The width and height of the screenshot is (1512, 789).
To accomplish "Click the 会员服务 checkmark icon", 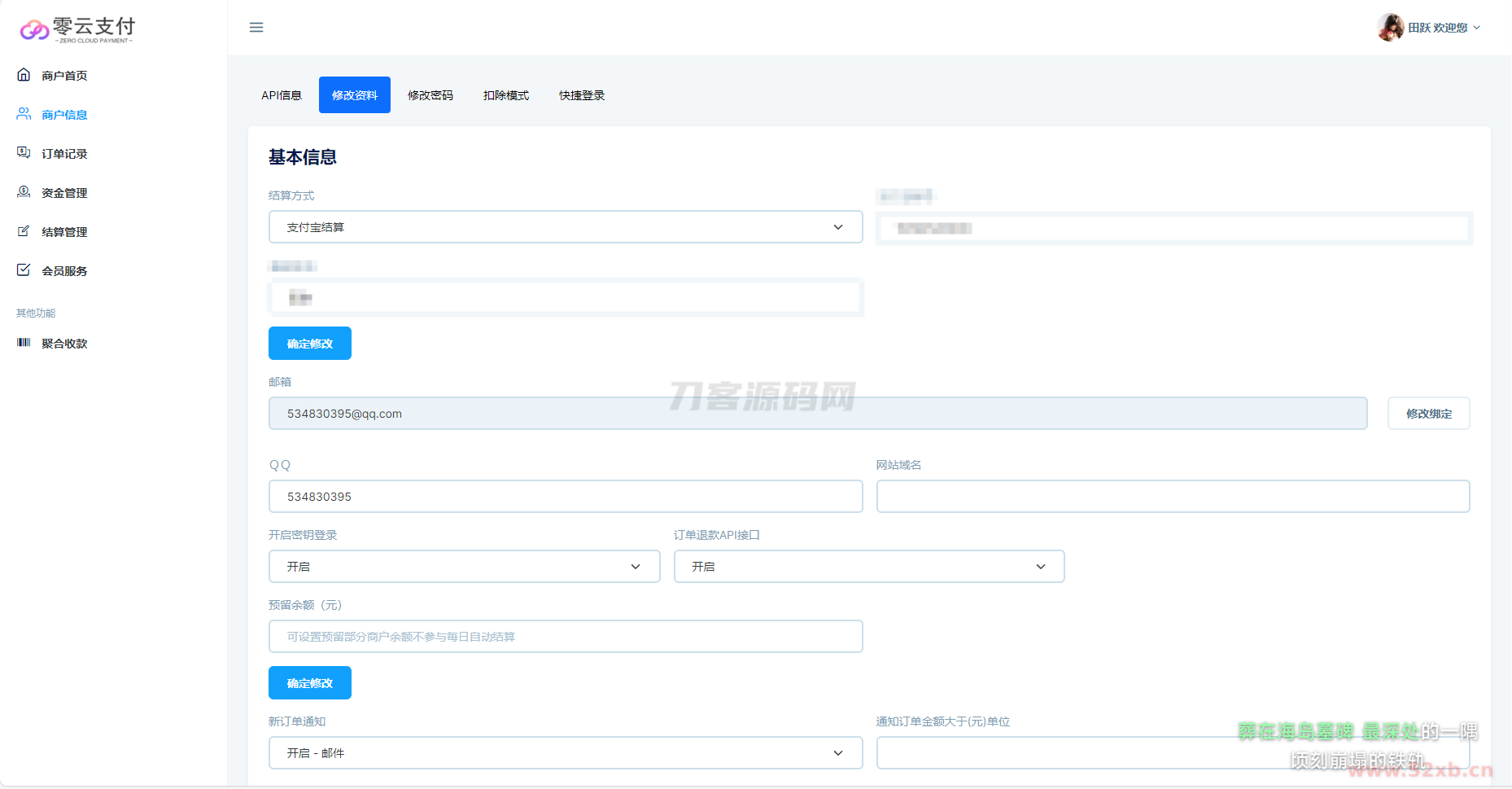I will pos(24,270).
